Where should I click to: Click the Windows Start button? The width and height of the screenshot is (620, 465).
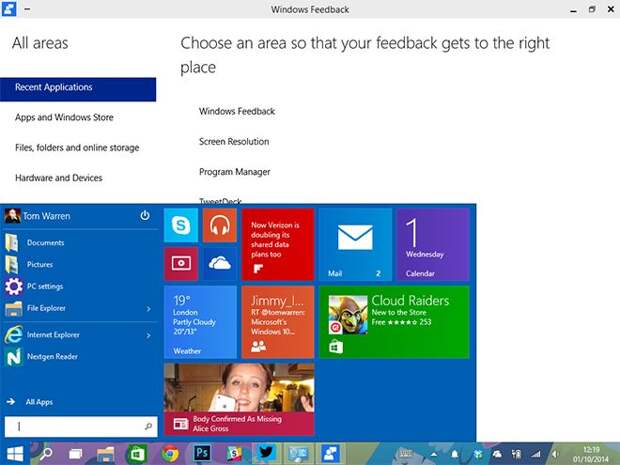[15, 454]
